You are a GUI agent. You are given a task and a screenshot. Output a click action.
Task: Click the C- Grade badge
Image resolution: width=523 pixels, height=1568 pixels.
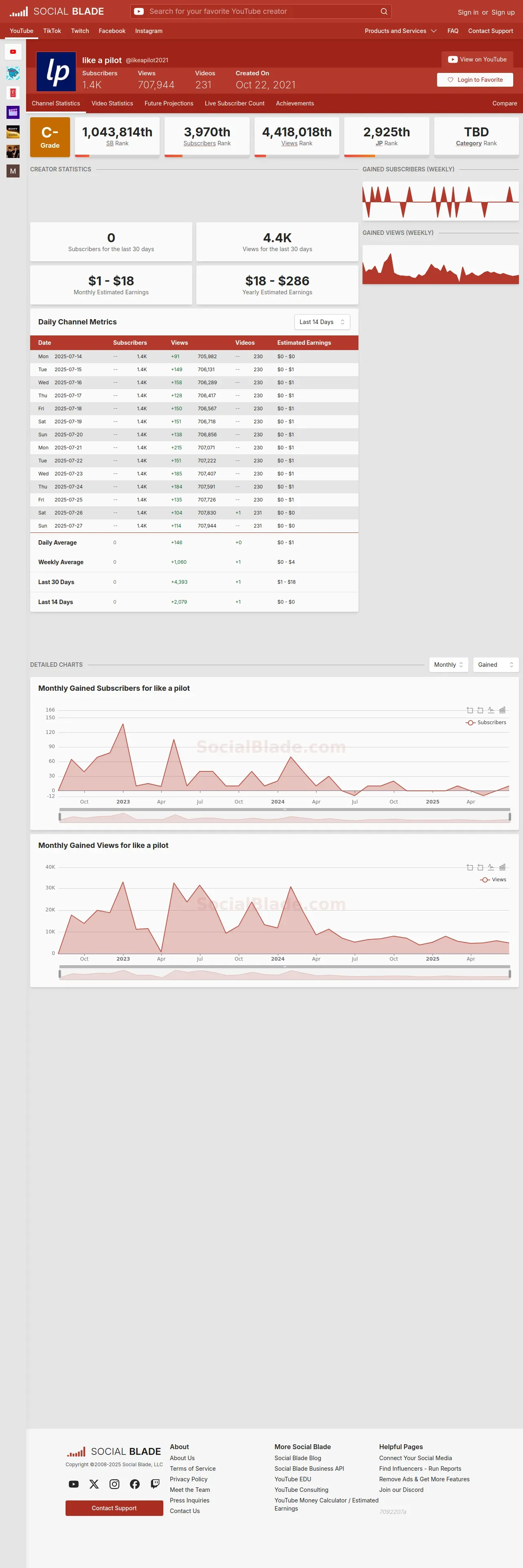[50, 136]
